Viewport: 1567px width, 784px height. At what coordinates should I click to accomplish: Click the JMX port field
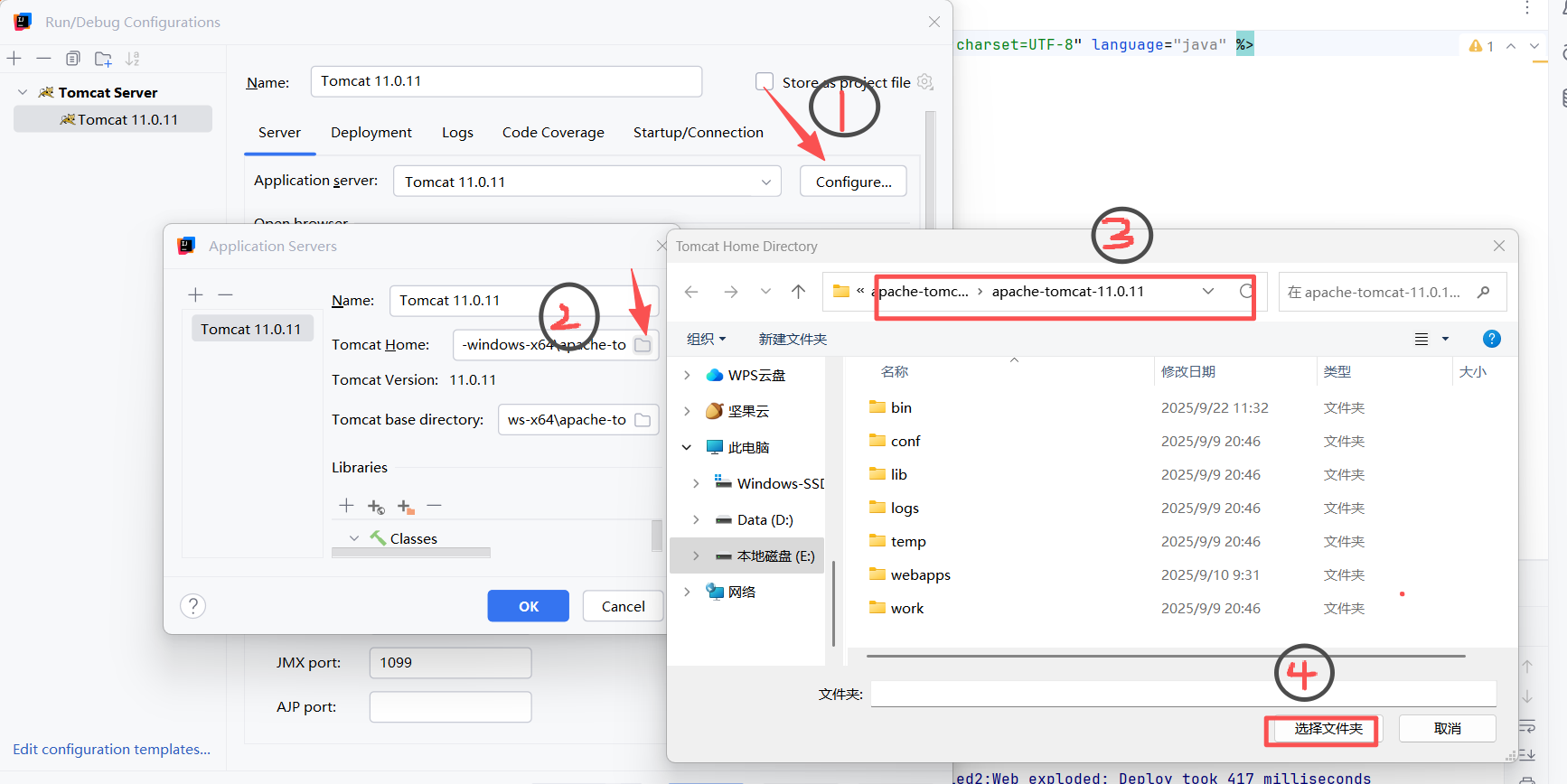coord(450,662)
